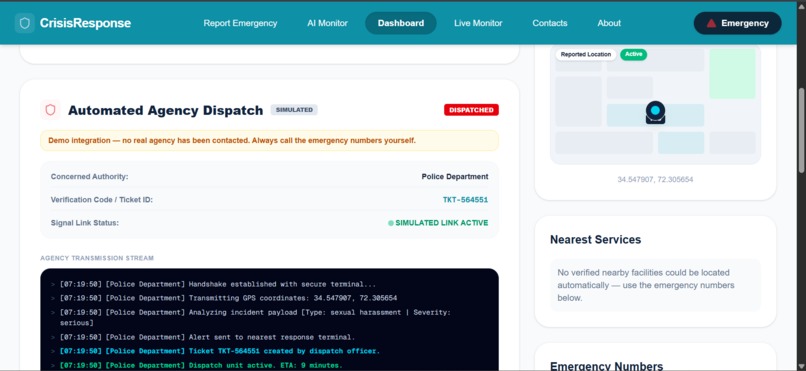Click the location pin marker on the map

(x=655, y=113)
